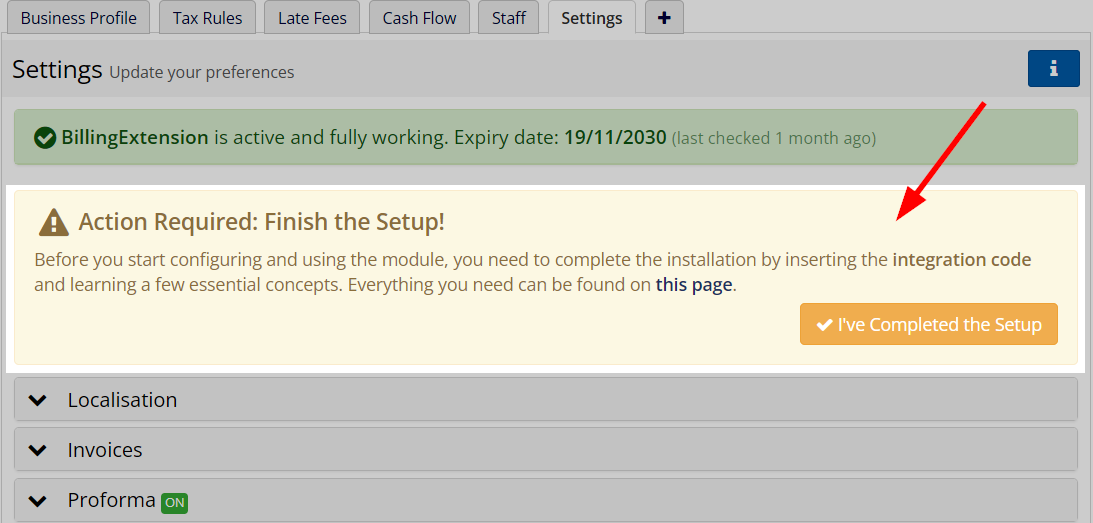Go to the Late Fees tab
This screenshot has width=1093, height=523.
312,17
